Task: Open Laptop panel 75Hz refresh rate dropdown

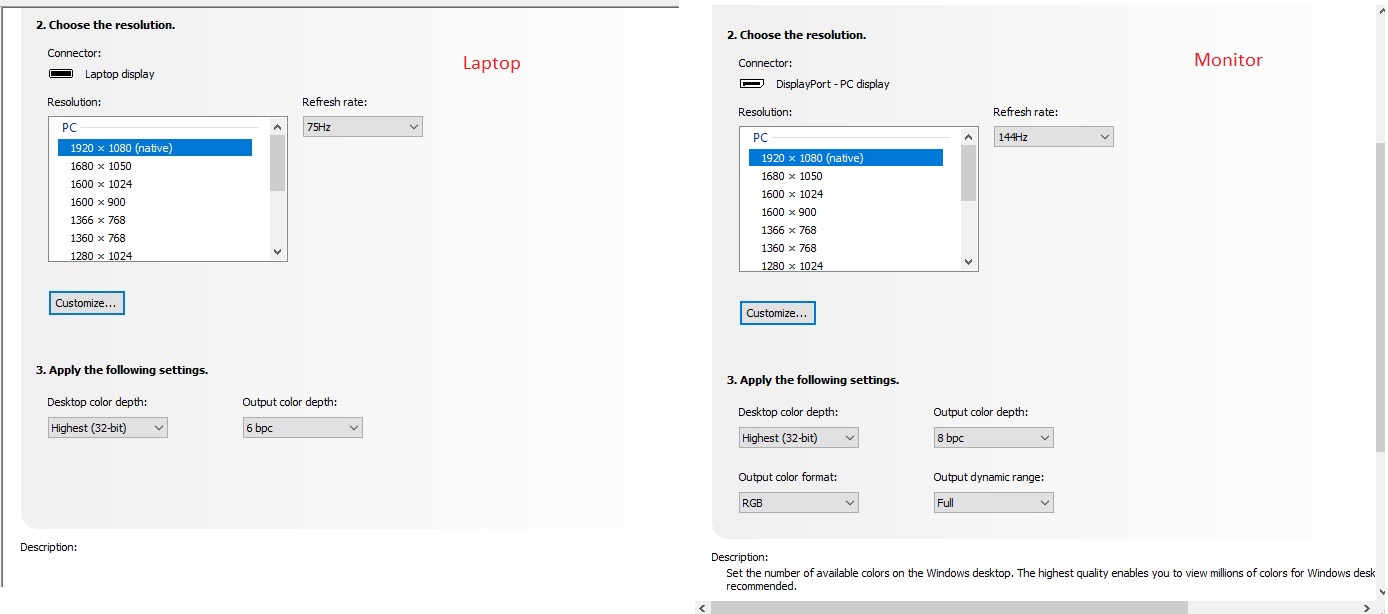Action: [x=363, y=127]
